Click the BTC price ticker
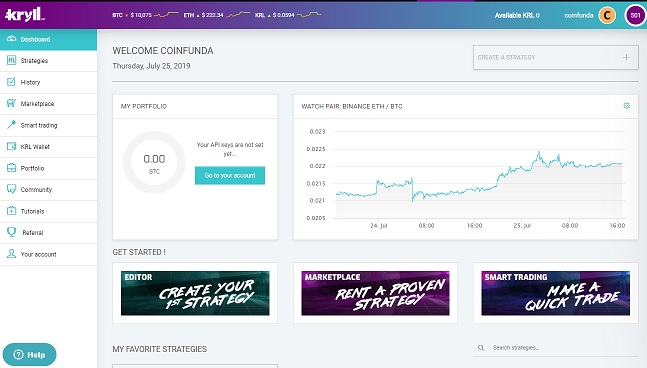 pyautogui.click(x=145, y=15)
